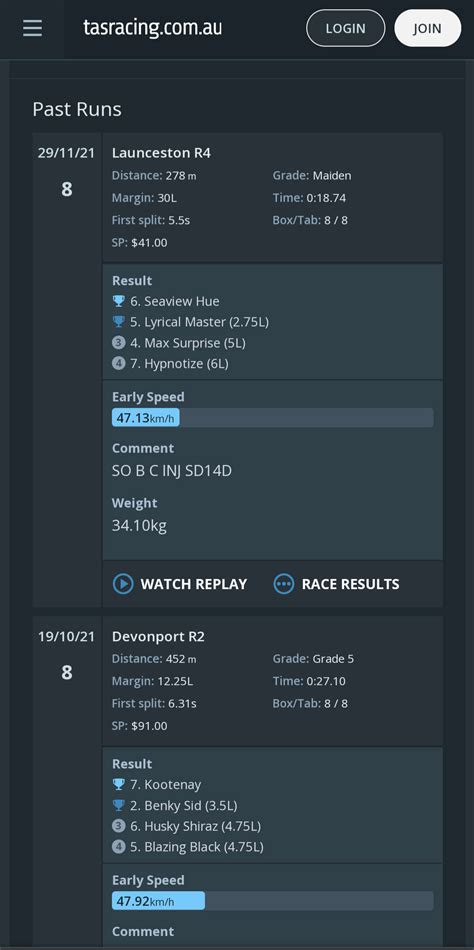Screen dimensions: 474x950
Task: Click the JOIN button
Action: (428, 28)
